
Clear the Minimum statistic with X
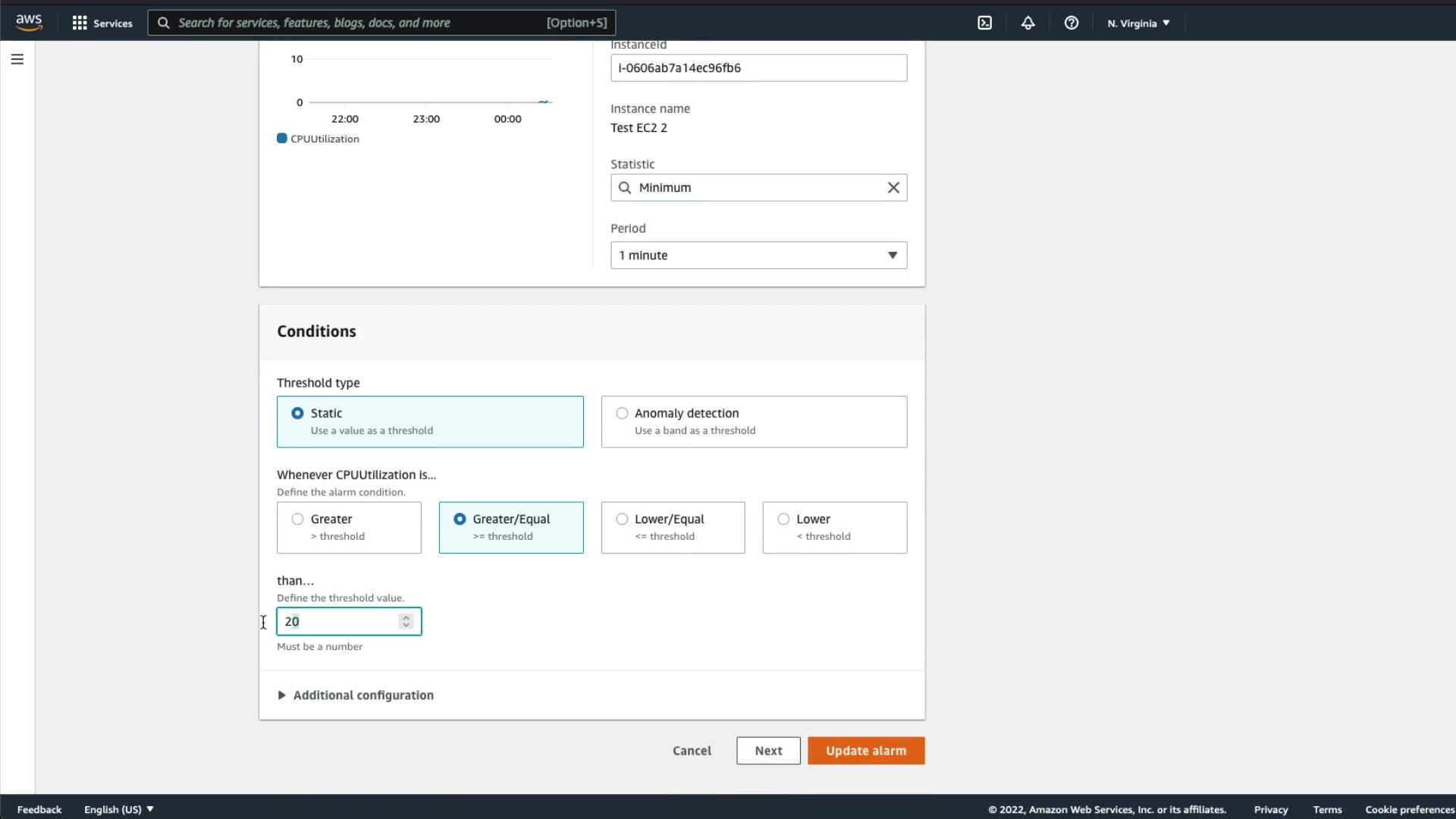(893, 187)
